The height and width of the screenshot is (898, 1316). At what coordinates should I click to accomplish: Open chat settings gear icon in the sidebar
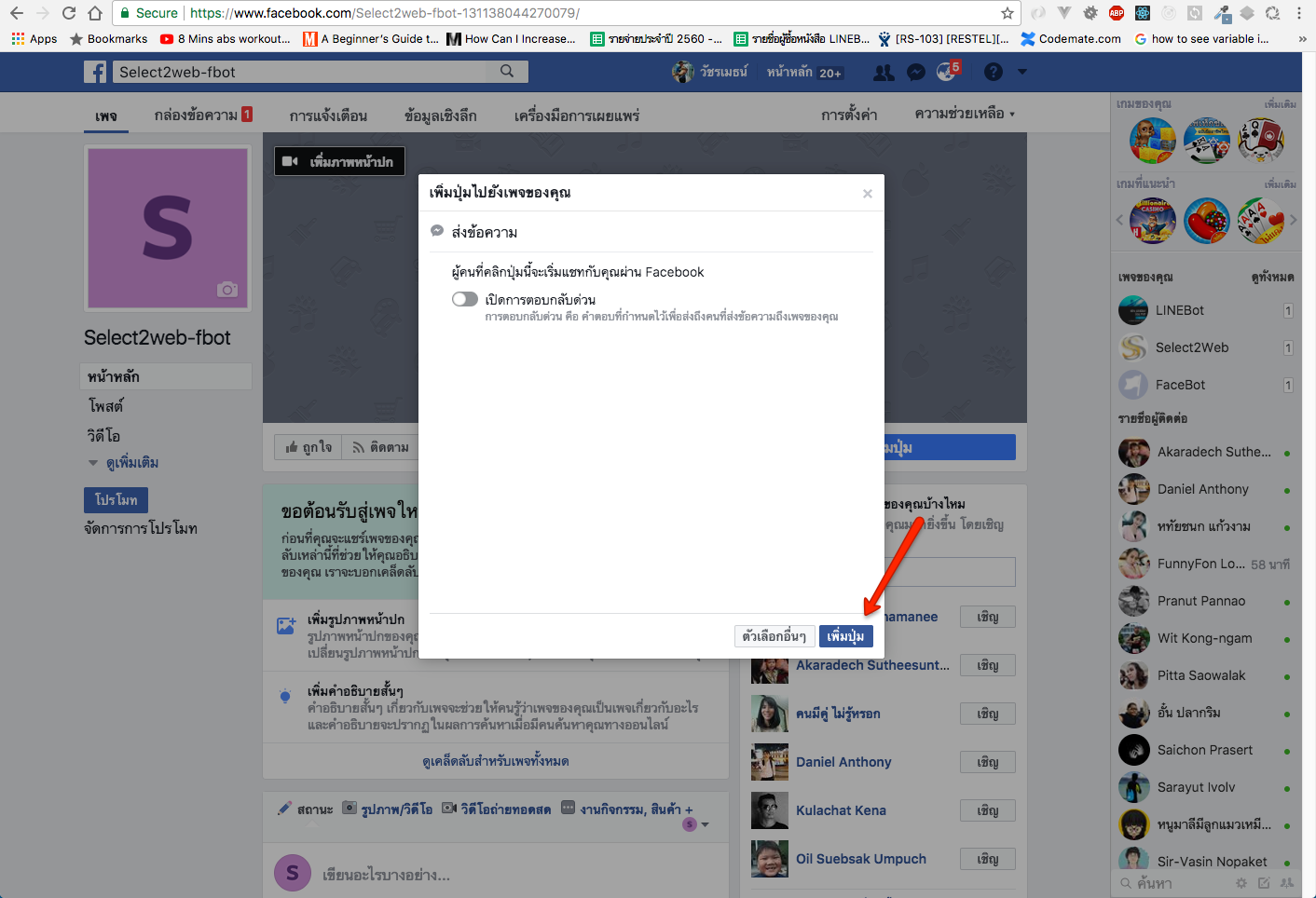[1241, 883]
